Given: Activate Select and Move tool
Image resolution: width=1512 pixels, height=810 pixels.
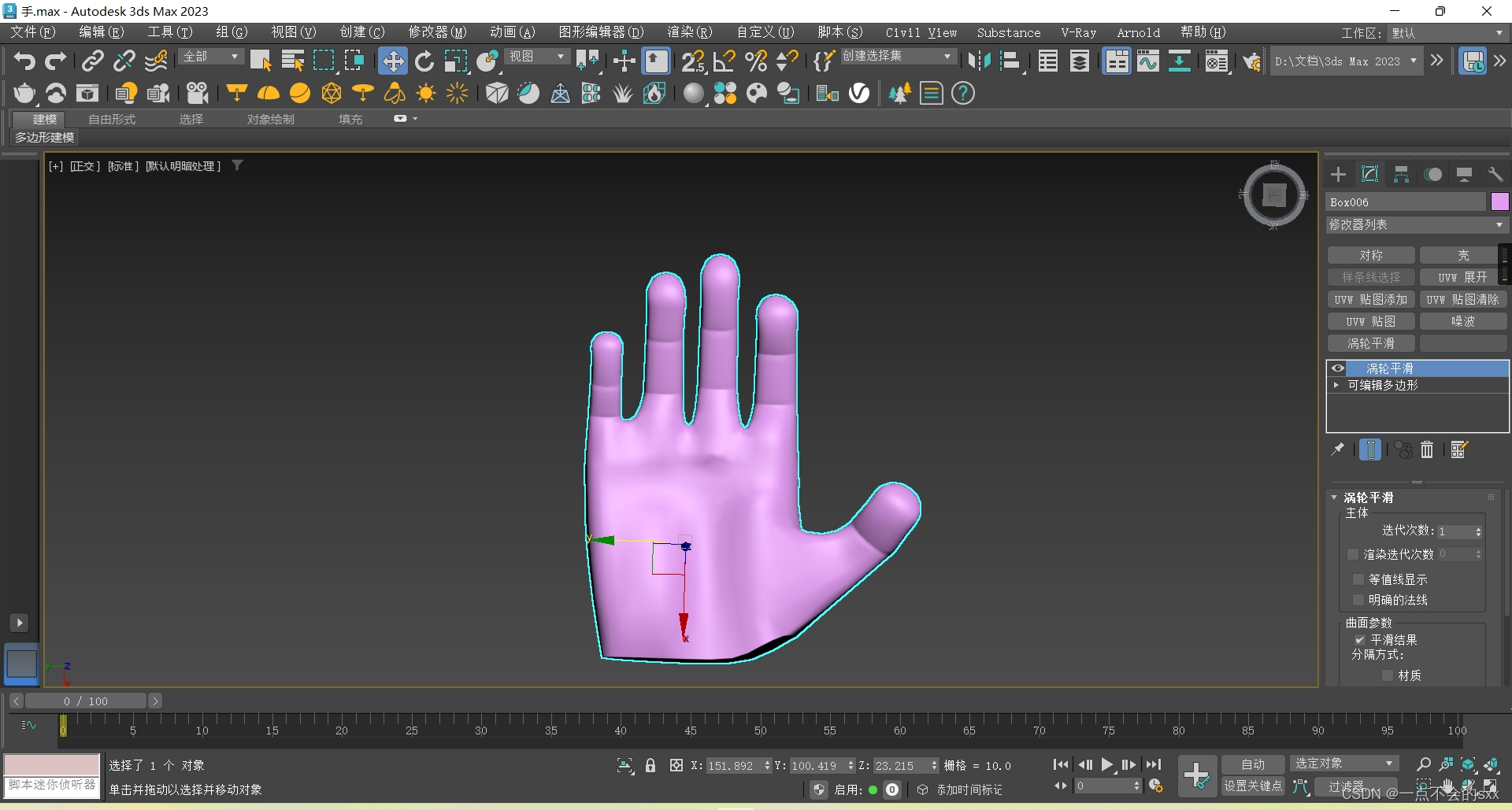Looking at the screenshot, I should click(x=392, y=61).
